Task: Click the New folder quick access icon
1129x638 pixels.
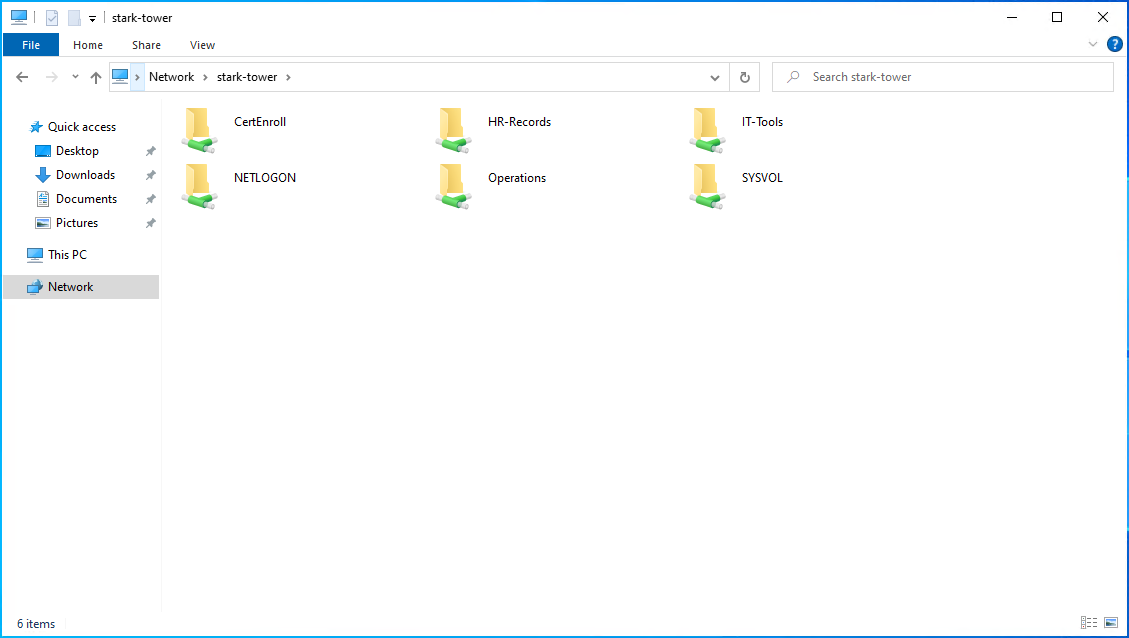Action: point(74,18)
